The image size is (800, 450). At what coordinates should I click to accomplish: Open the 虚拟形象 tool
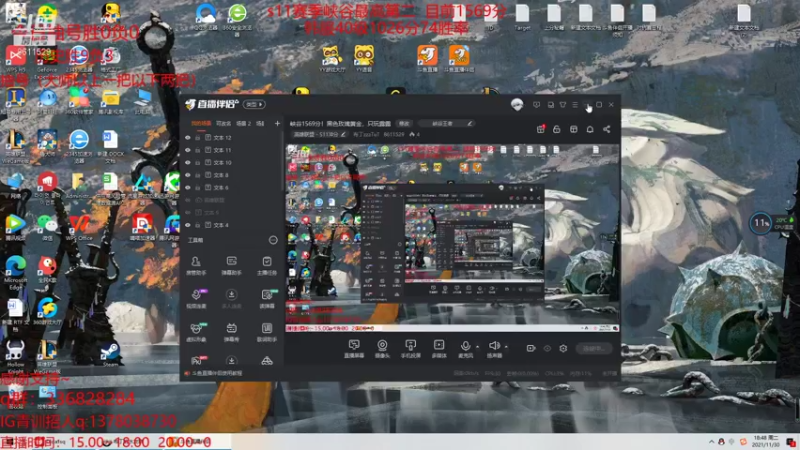point(196,332)
